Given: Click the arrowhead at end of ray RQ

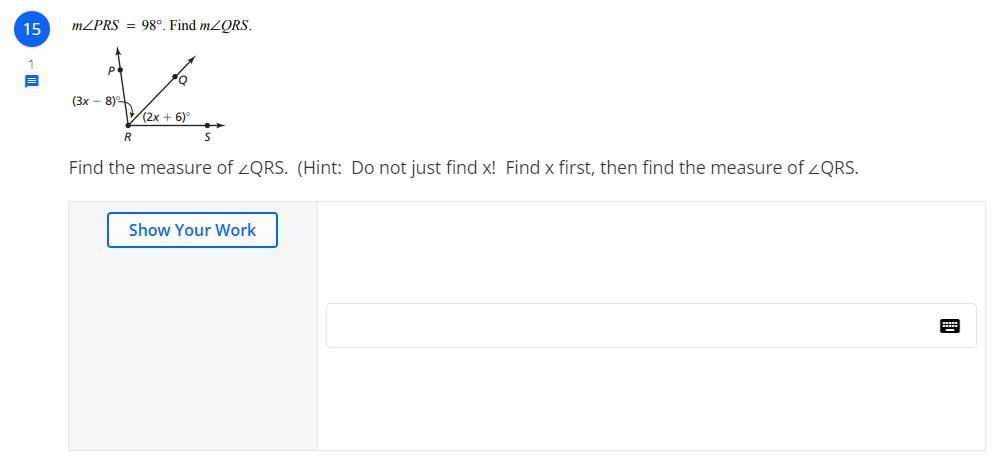Looking at the screenshot, I should [x=191, y=61].
